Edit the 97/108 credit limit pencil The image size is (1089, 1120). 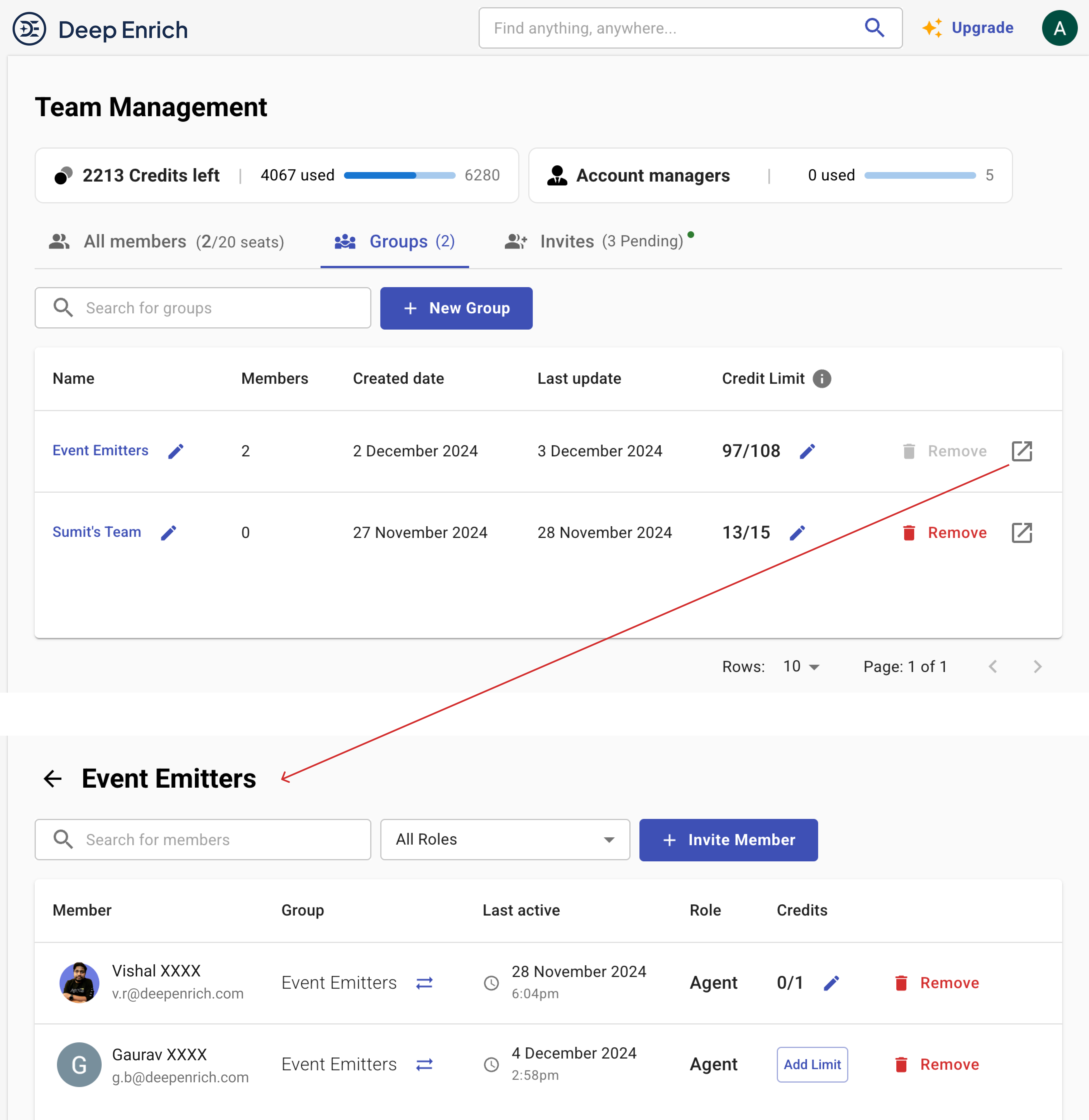(807, 451)
